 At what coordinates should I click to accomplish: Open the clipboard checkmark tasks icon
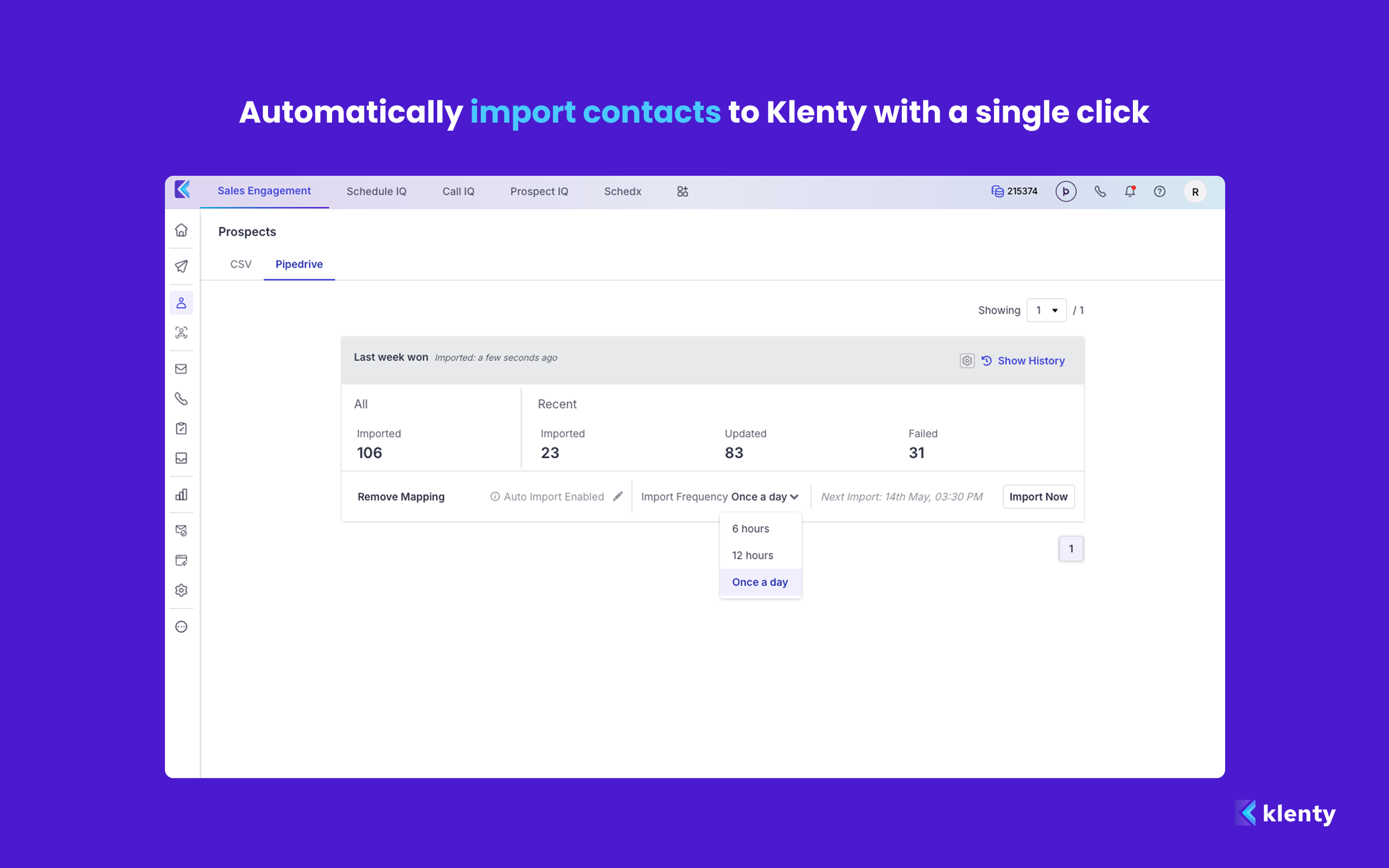pos(181,428)
